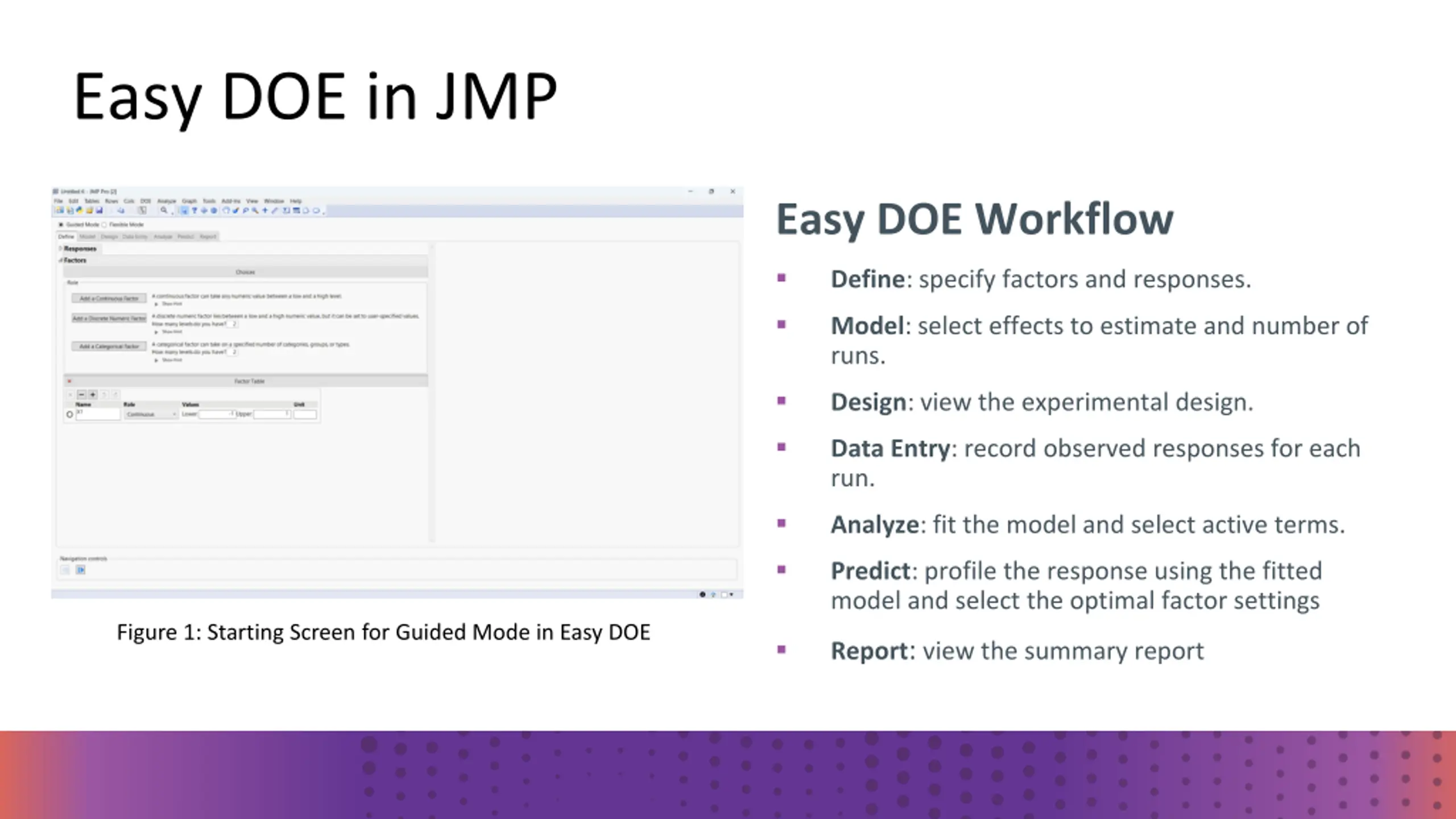Select the Guided Mode radio button
The width and height of the screenshot is (1456, 819).
tap(61, 225)
